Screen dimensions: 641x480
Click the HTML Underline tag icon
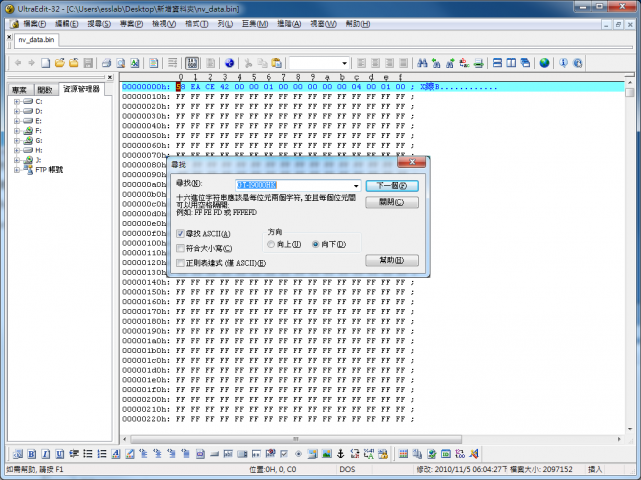60,454
